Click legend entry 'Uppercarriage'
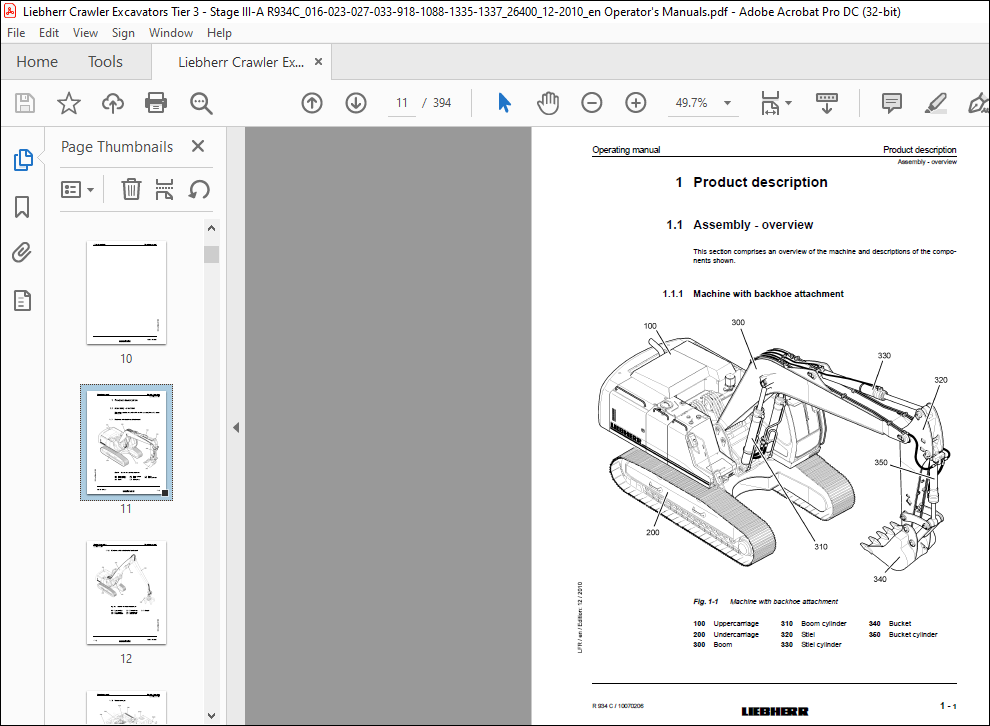This screenshot has height=726, width=990. point(736,623)
